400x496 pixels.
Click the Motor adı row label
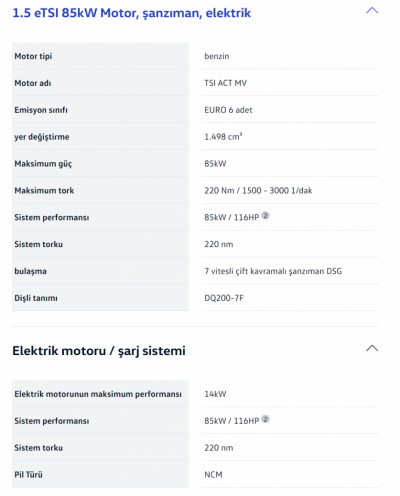[x=33, y=83]
